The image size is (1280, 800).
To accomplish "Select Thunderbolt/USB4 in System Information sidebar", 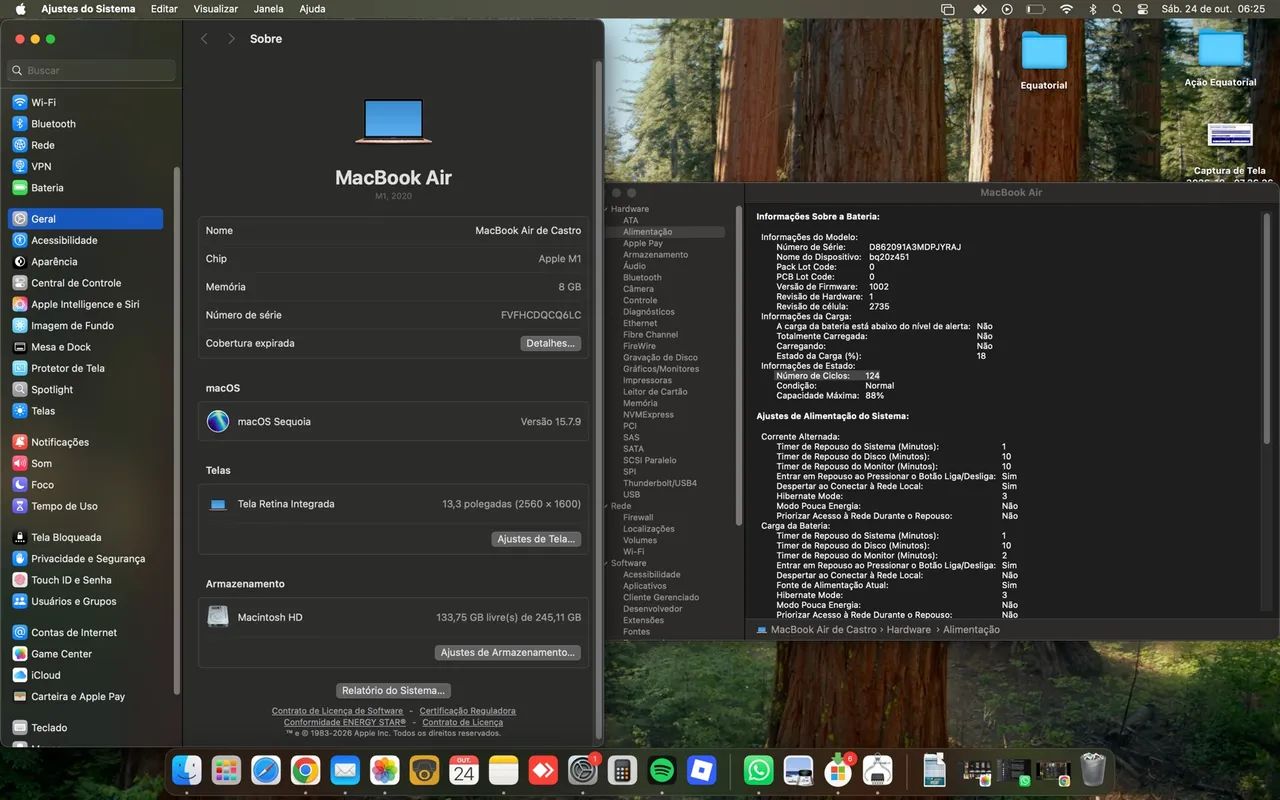I will pos(660,483).
